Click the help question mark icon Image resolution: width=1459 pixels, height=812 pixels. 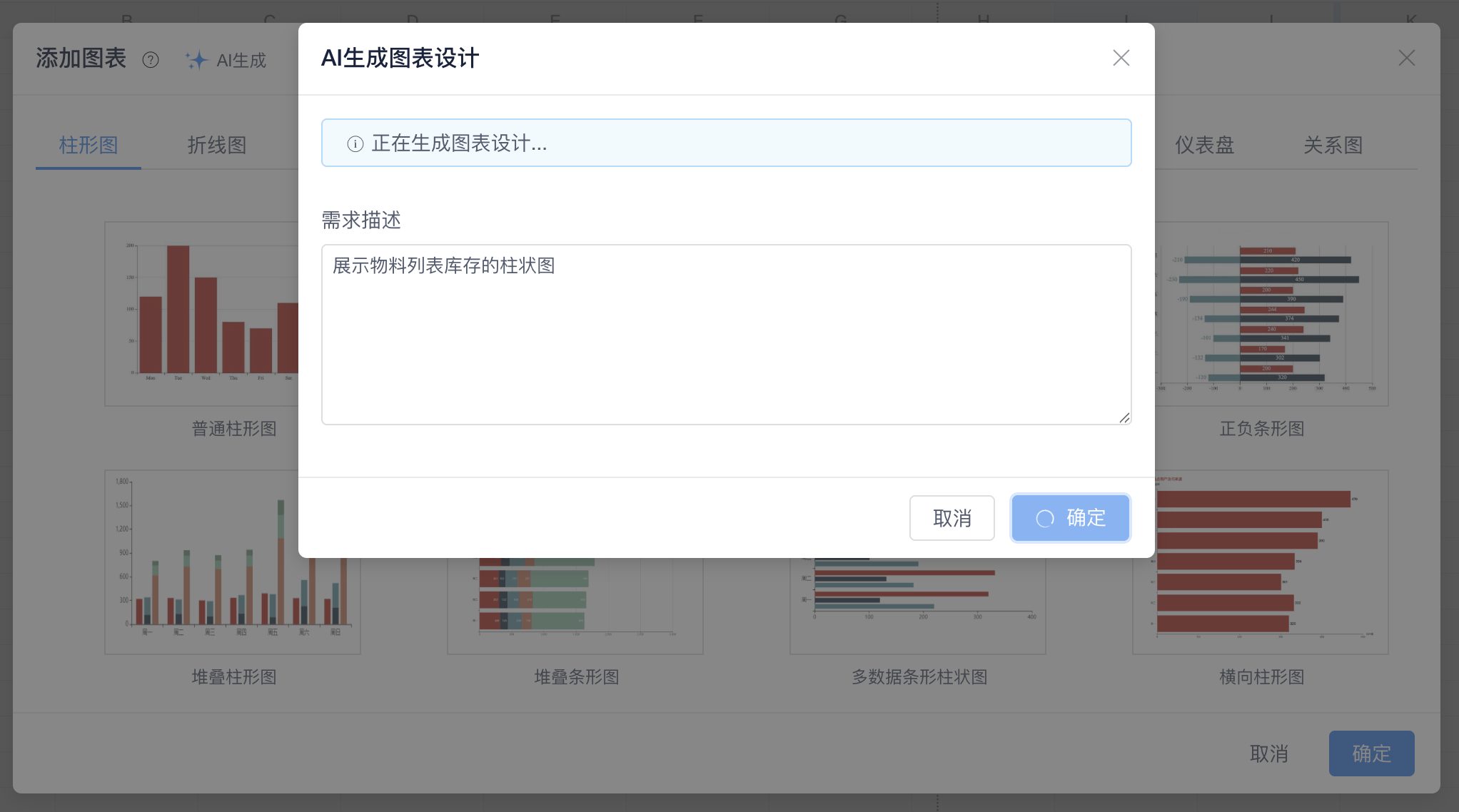(151, 60)
